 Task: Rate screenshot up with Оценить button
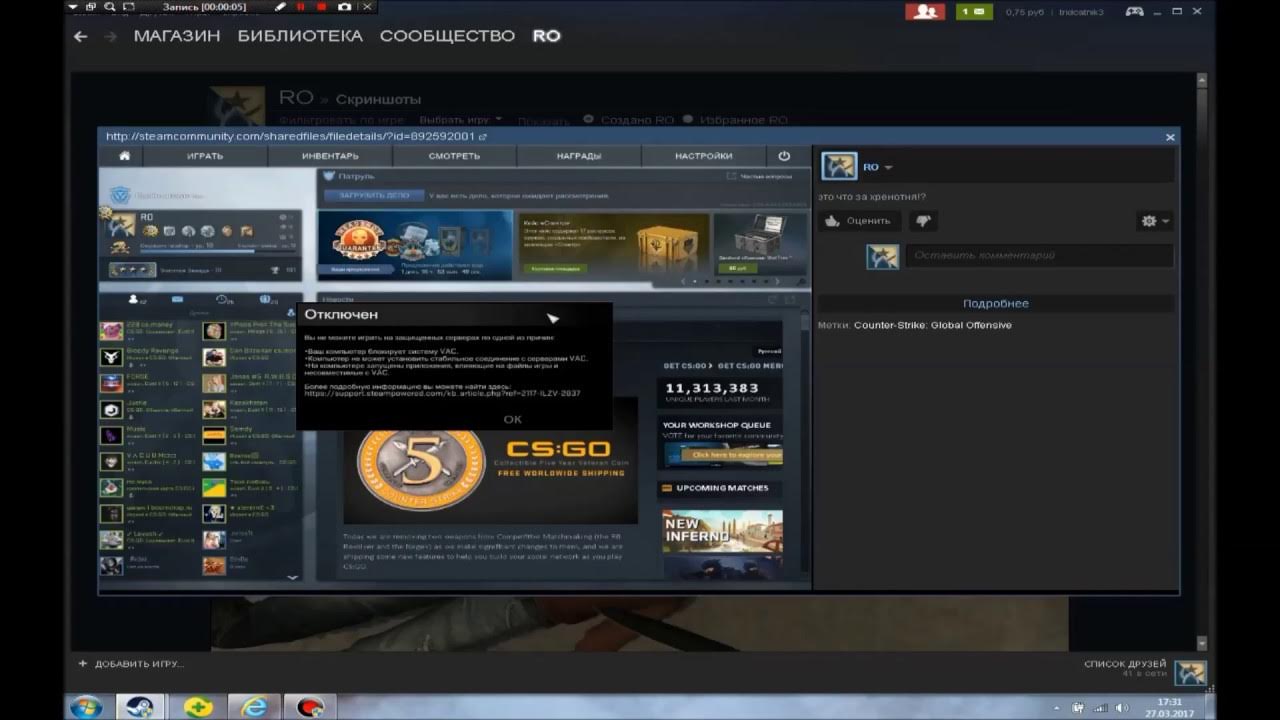pos(858,221)
